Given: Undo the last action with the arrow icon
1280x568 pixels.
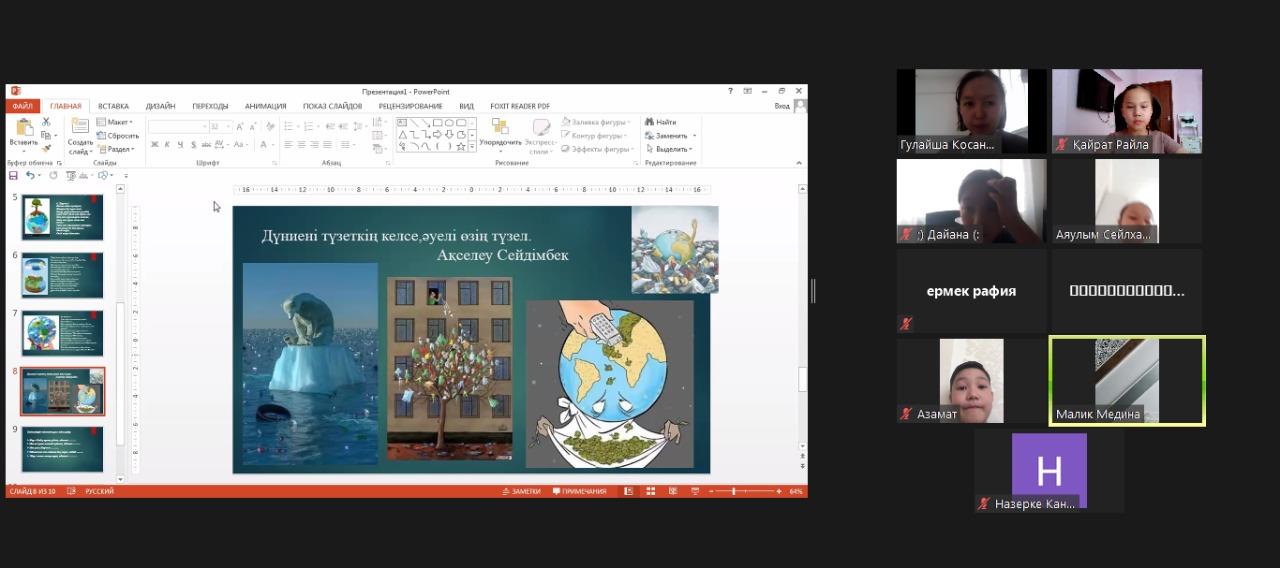Looking at the screenshot, I should [31, 175].
